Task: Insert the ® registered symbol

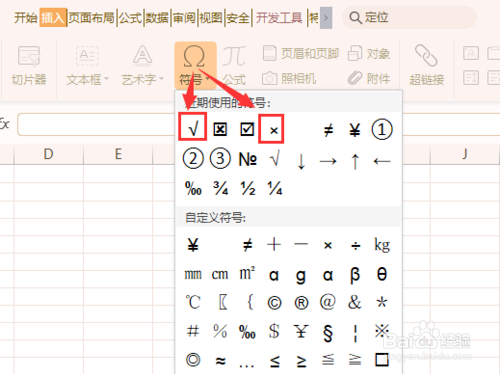Action: click(x=301, y=303)
